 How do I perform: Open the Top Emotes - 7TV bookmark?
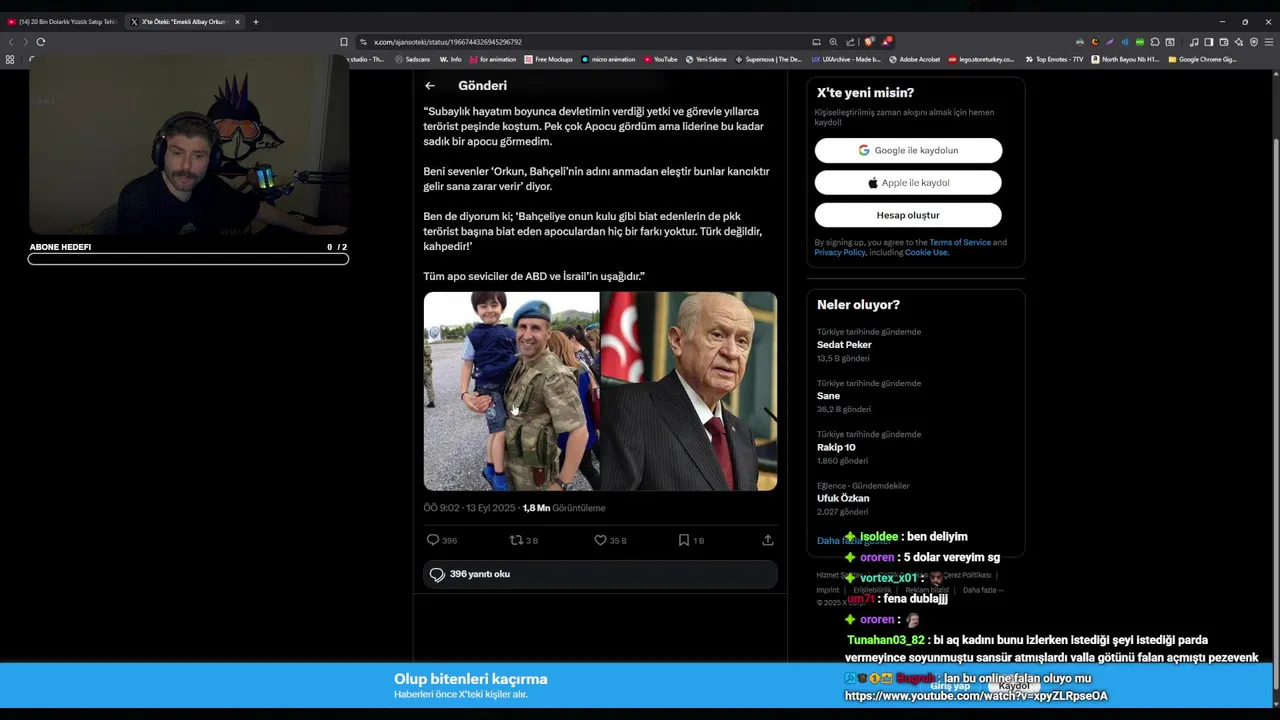pyautogui.click(x=1053, y=59)
